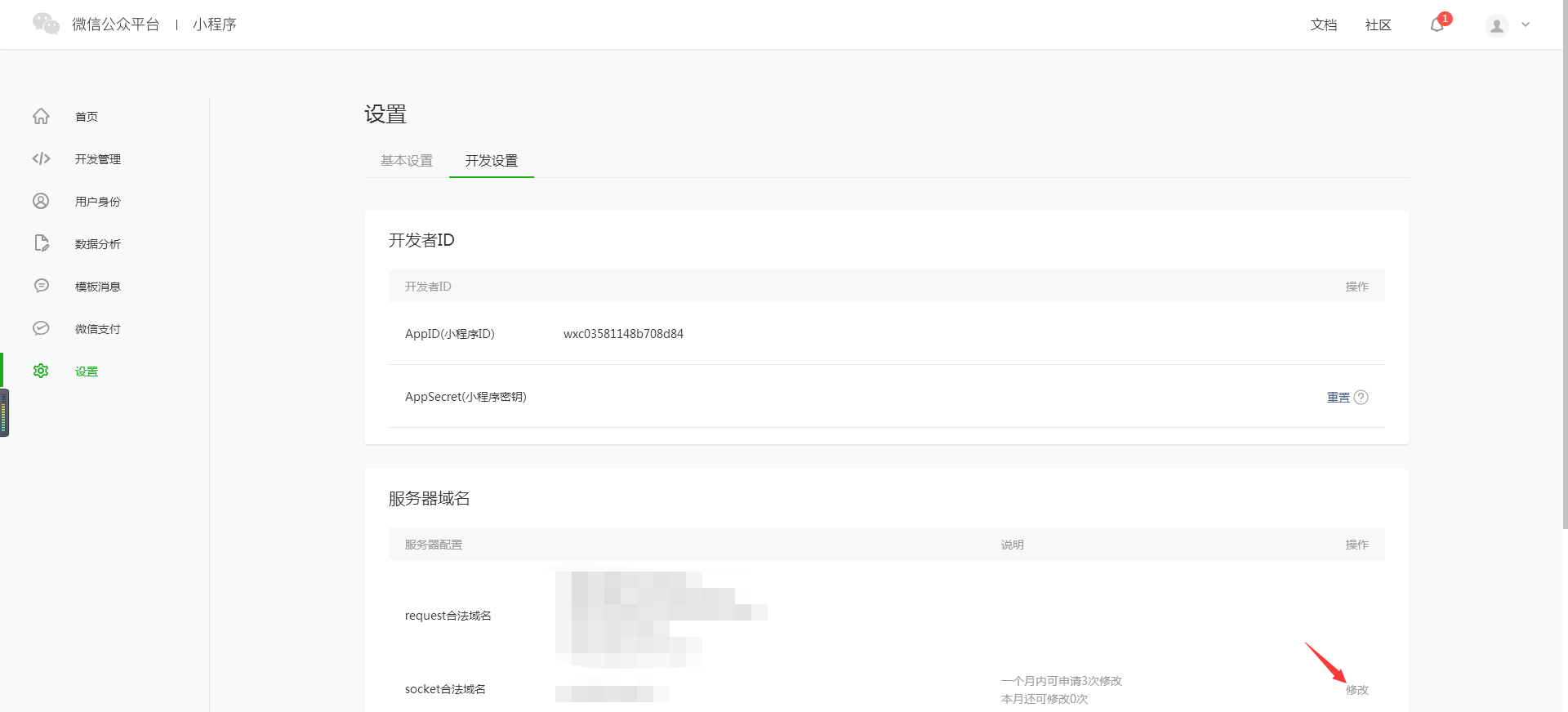Image resolution: width=1568 pixels, height=712 pixels.
Task: Click 修改 for server domain settings
Action: pyautogui.click(x=1357, y=690)
